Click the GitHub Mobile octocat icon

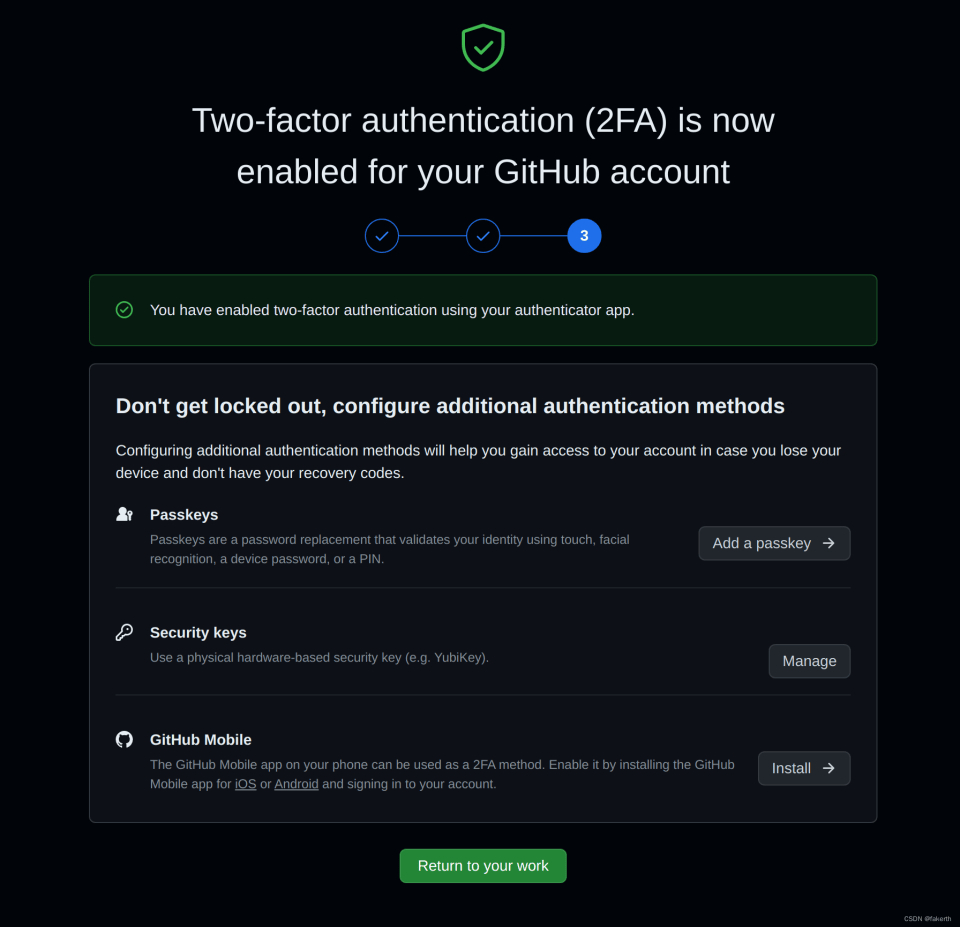coord(124,739)
